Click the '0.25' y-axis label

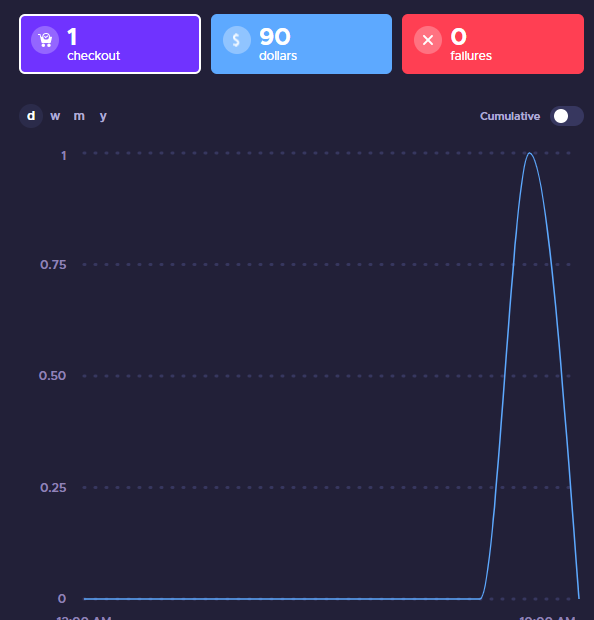click(53, 488)
